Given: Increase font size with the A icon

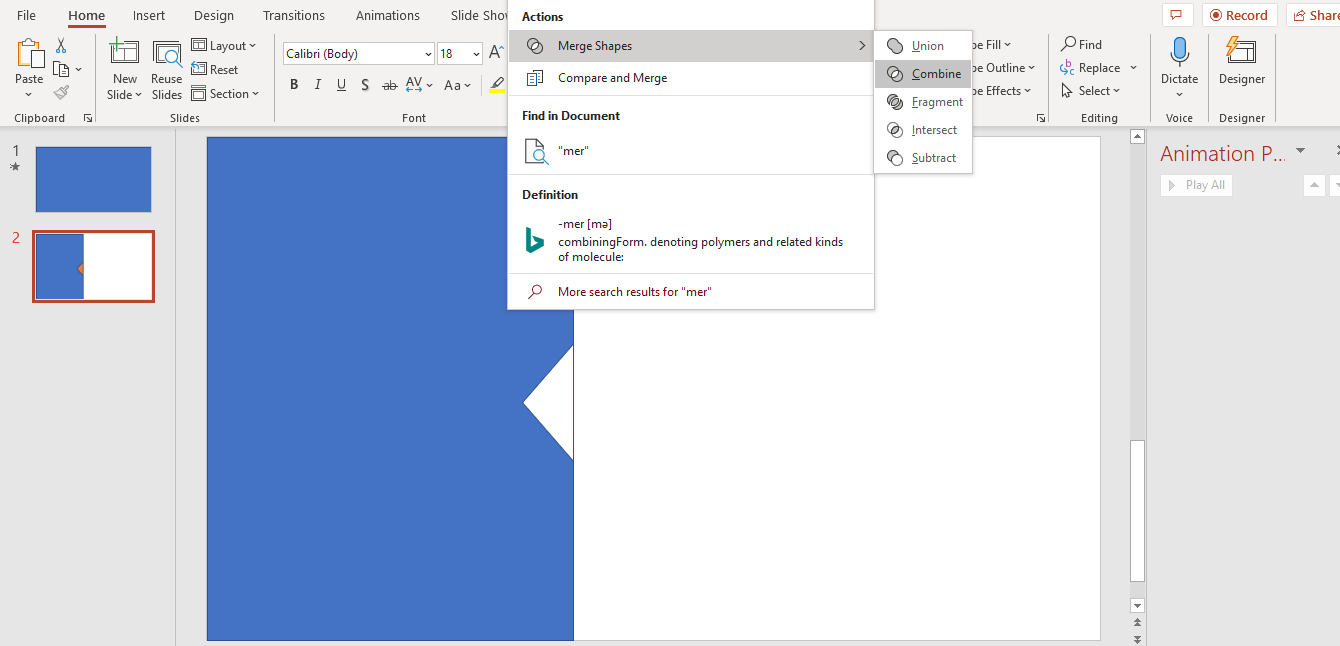Looking at the screenshot, I should coord(496,53).
